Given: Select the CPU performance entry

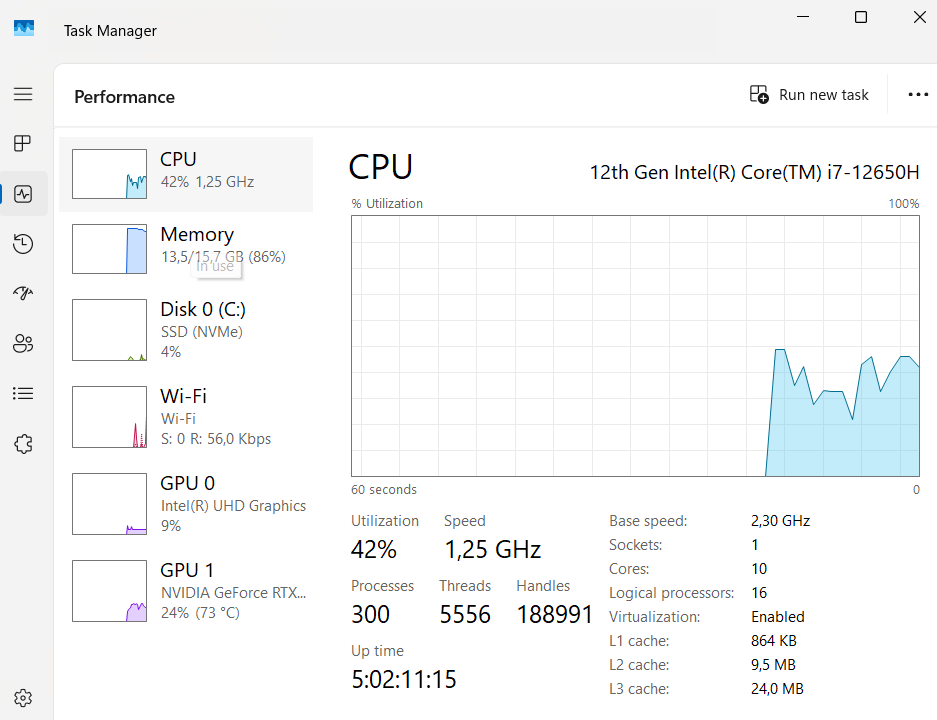Looking at the screenshot, I should pyautogui.click(x=186, y=174).
